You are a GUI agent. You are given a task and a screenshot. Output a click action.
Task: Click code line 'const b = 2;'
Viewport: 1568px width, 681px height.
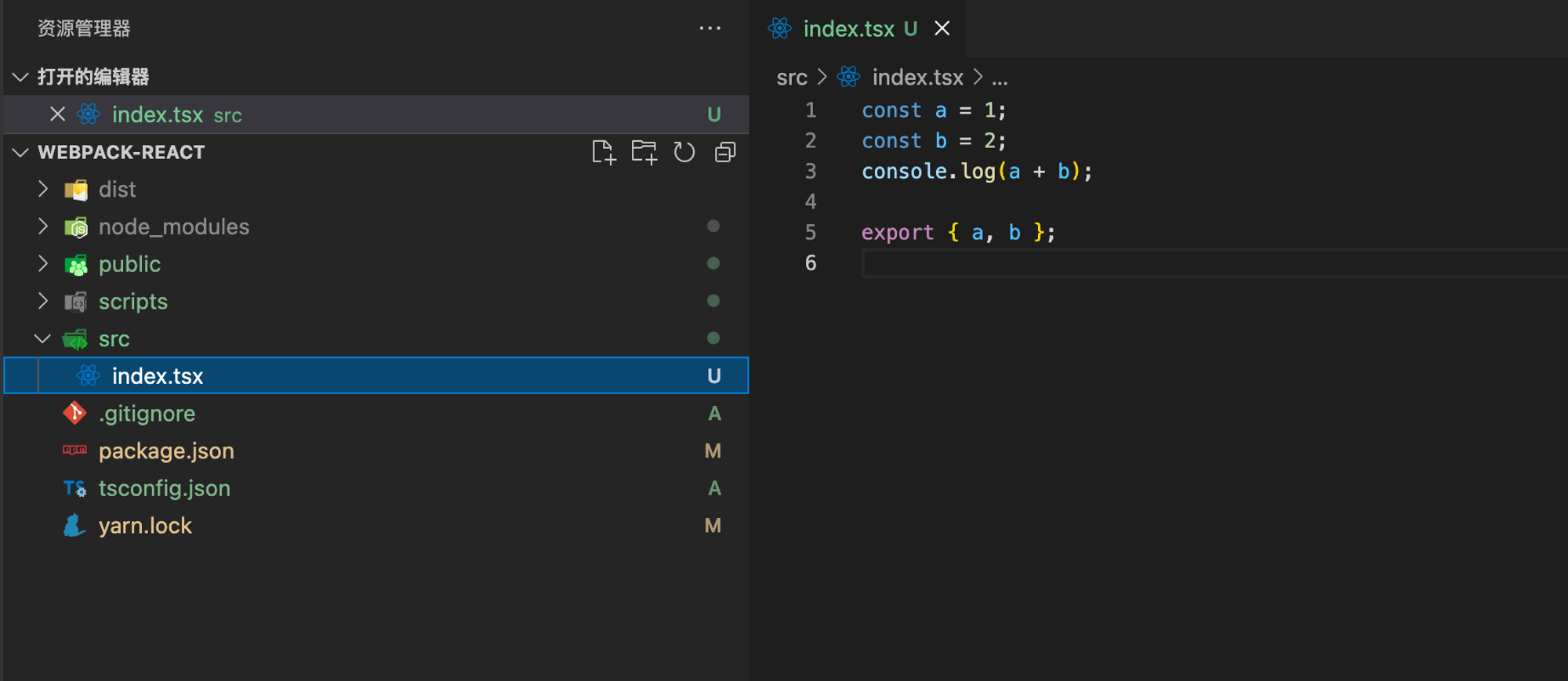click(934, 141)
